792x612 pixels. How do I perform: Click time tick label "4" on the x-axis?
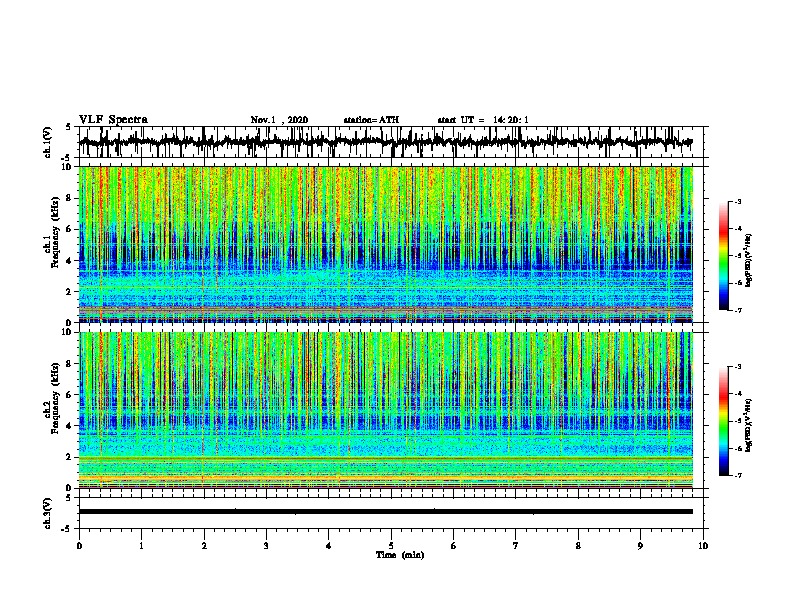coord(329,546)
